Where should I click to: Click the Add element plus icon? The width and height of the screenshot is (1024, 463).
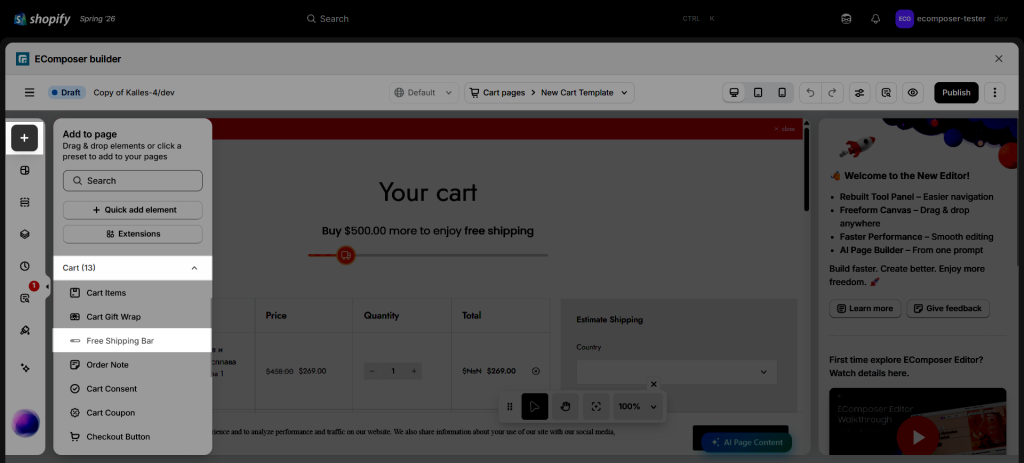coord(24,138)
